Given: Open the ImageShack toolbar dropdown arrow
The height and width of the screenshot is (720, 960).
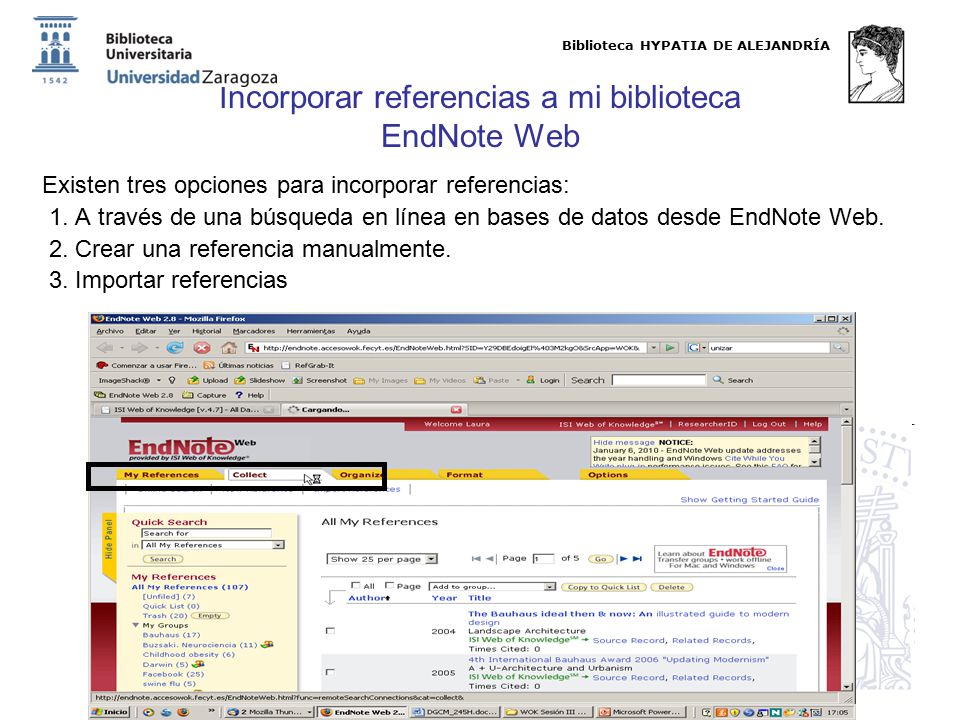Looking at the screenshot, I should [x=159, y=380].
